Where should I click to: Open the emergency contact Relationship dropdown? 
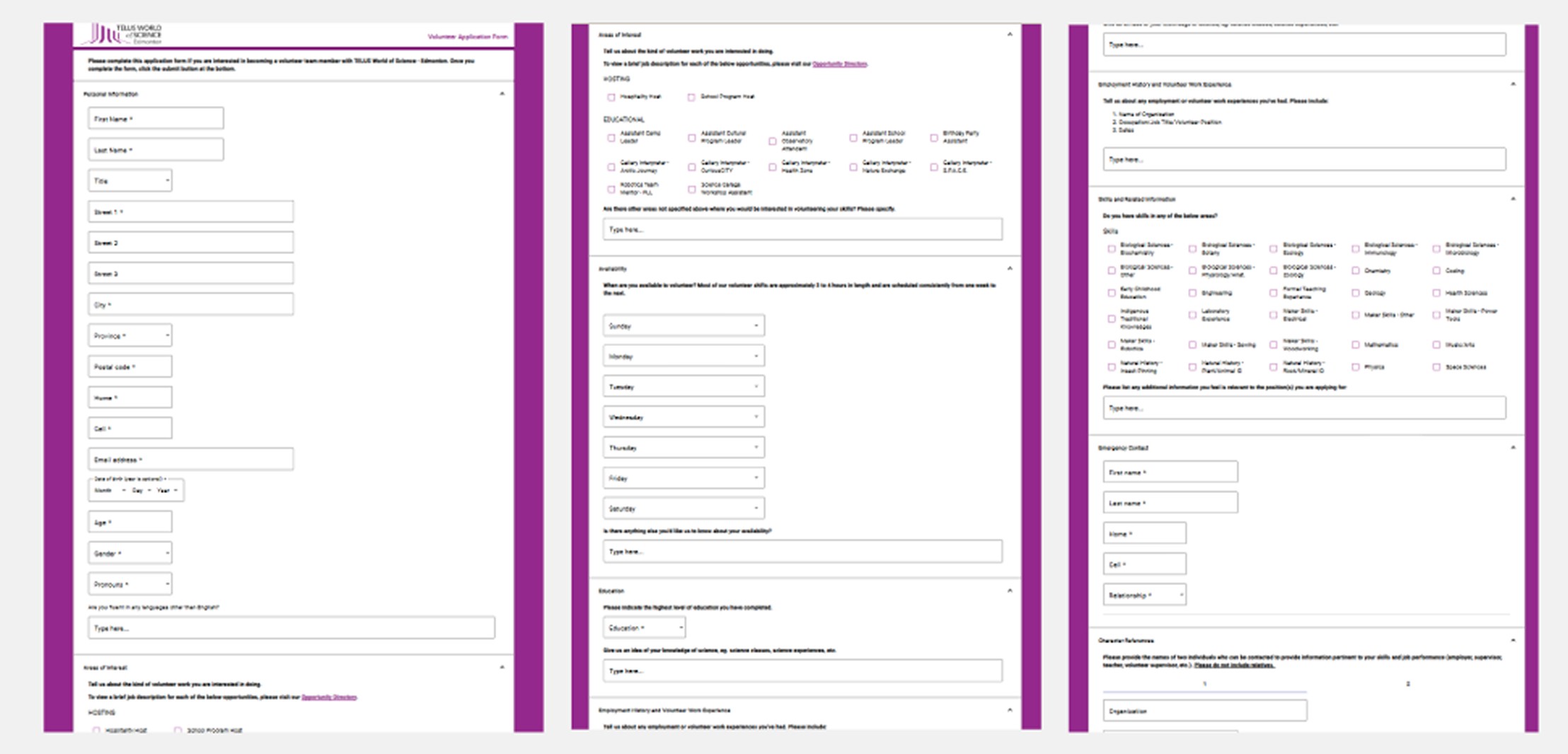click(1145, 595)
